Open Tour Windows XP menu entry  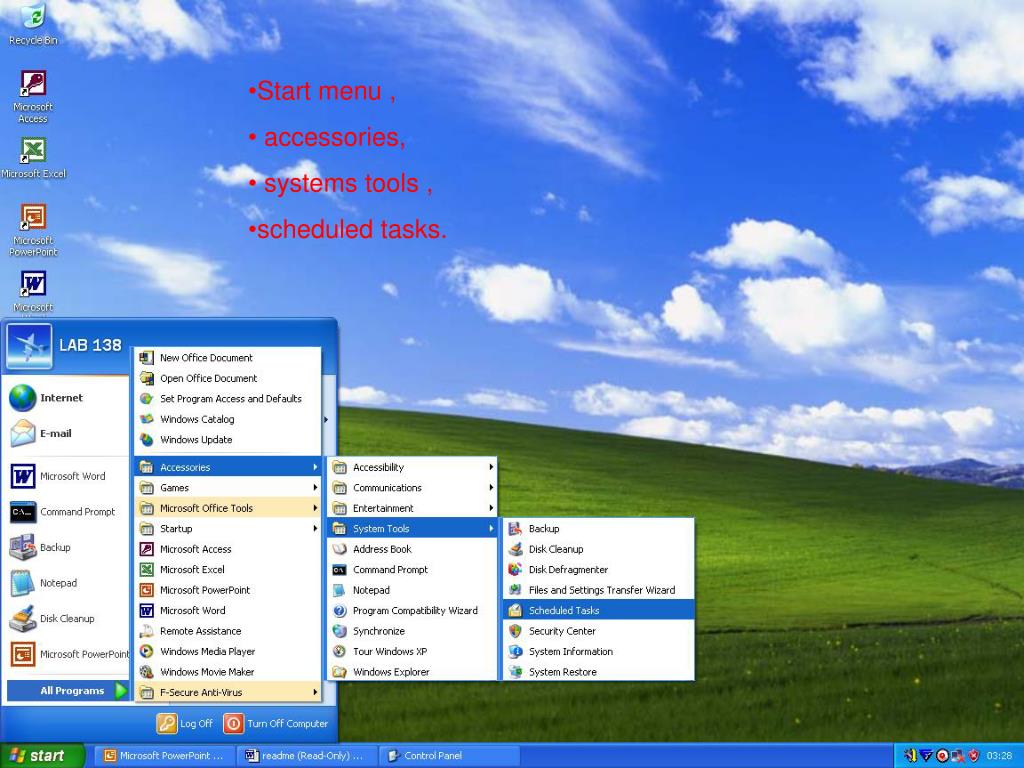point(413,651)
